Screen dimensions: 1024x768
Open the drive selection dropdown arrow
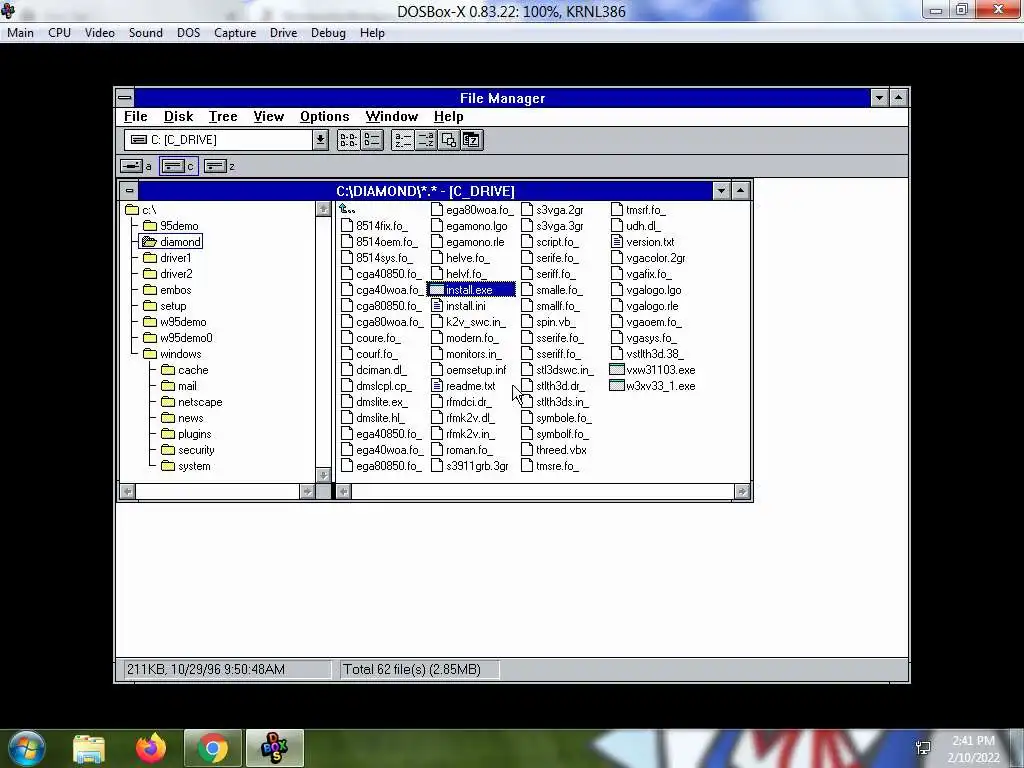320,140
